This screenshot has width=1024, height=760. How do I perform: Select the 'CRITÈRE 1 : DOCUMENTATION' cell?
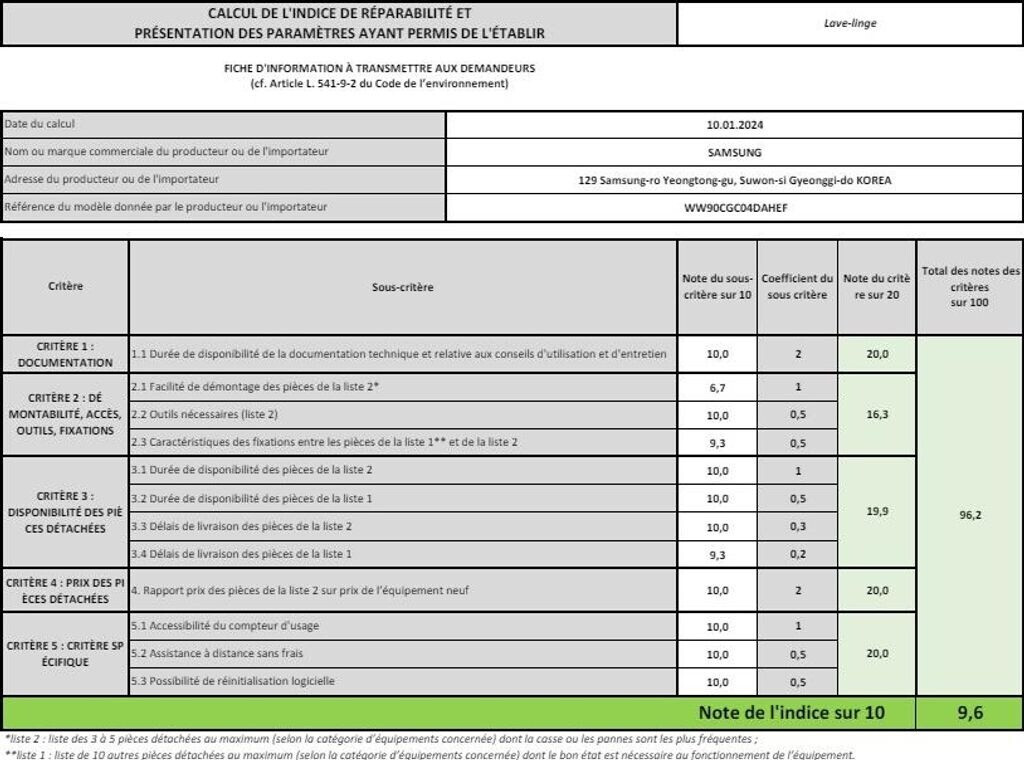[x=65, y=354]
